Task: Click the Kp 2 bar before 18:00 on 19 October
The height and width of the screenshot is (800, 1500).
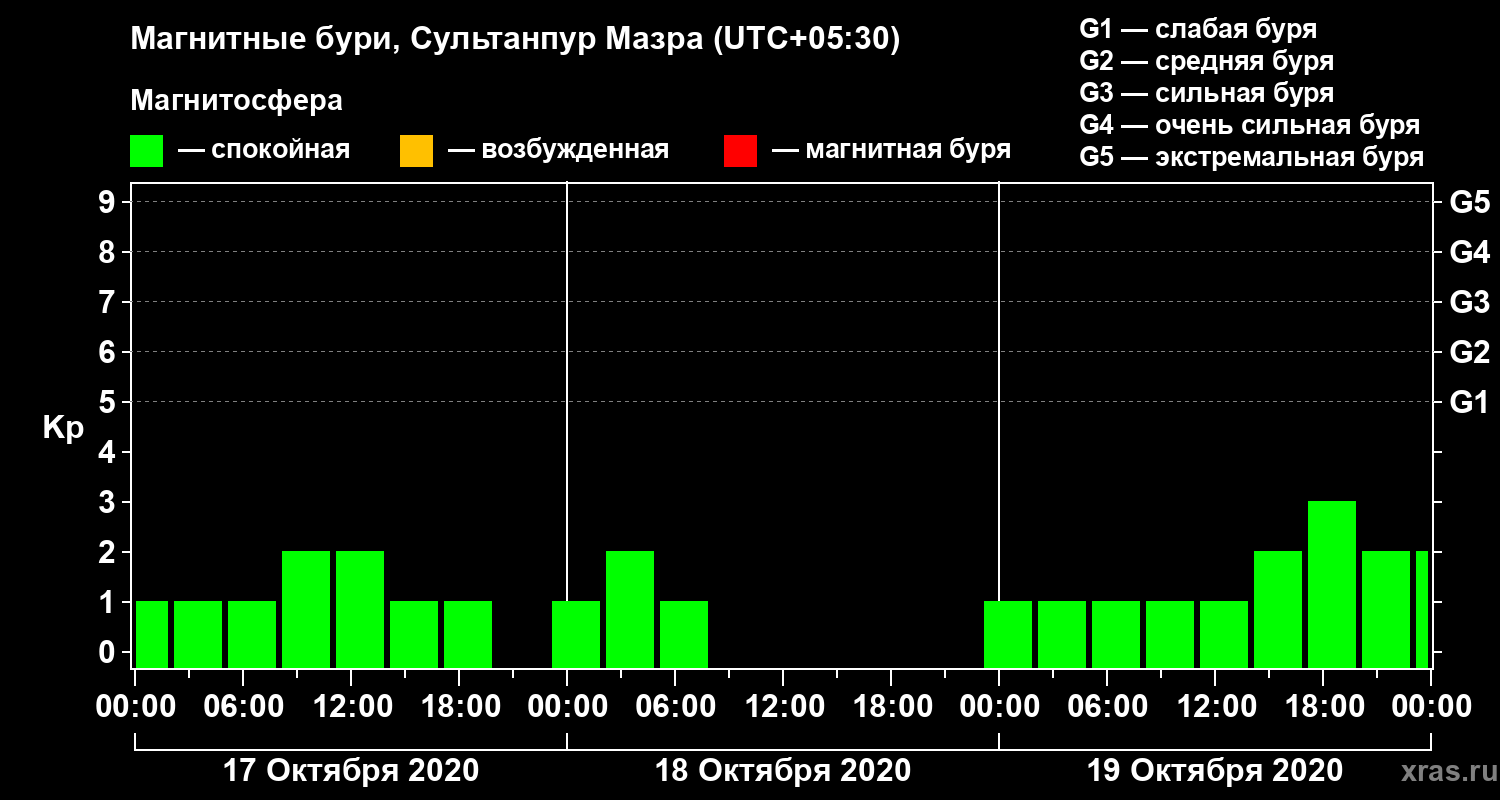Action: (1278, 609)
